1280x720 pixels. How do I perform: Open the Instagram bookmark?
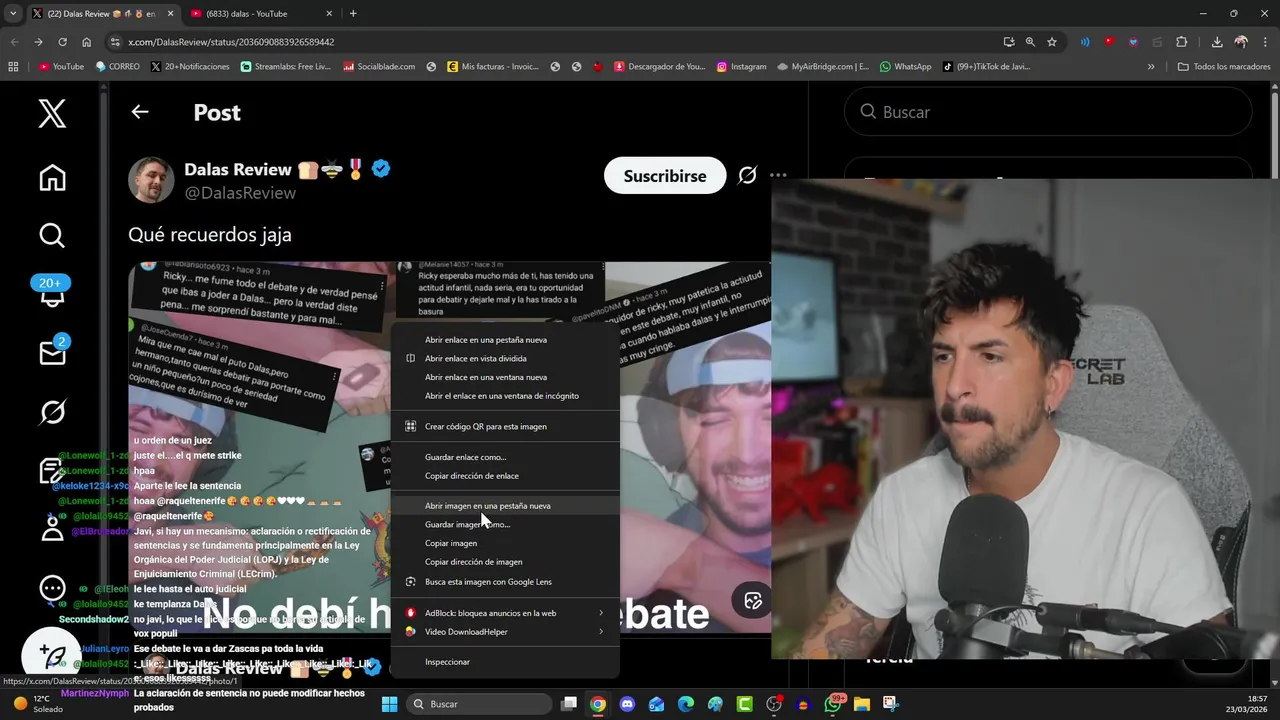pos(741,67)
